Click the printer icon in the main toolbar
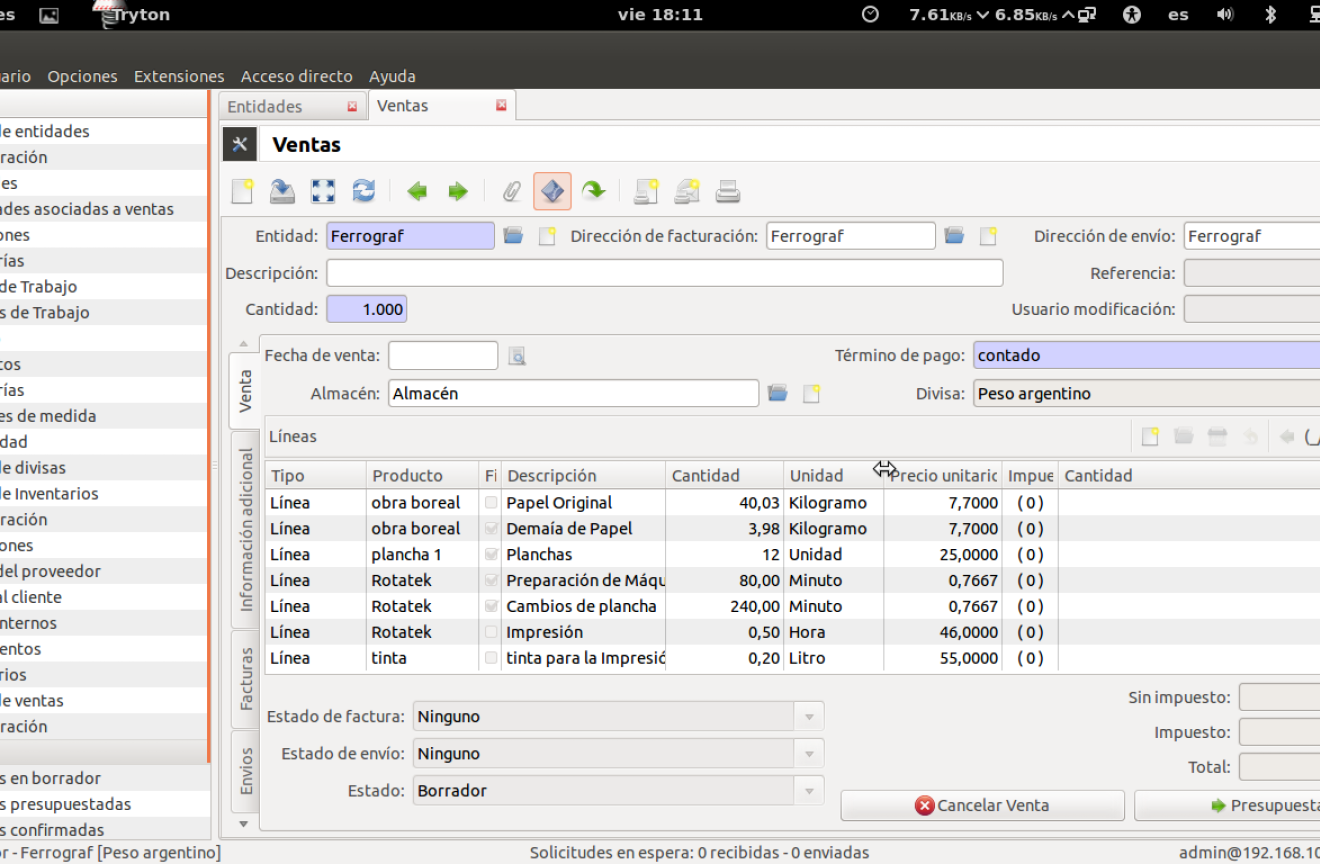 (x=728, y=191)
